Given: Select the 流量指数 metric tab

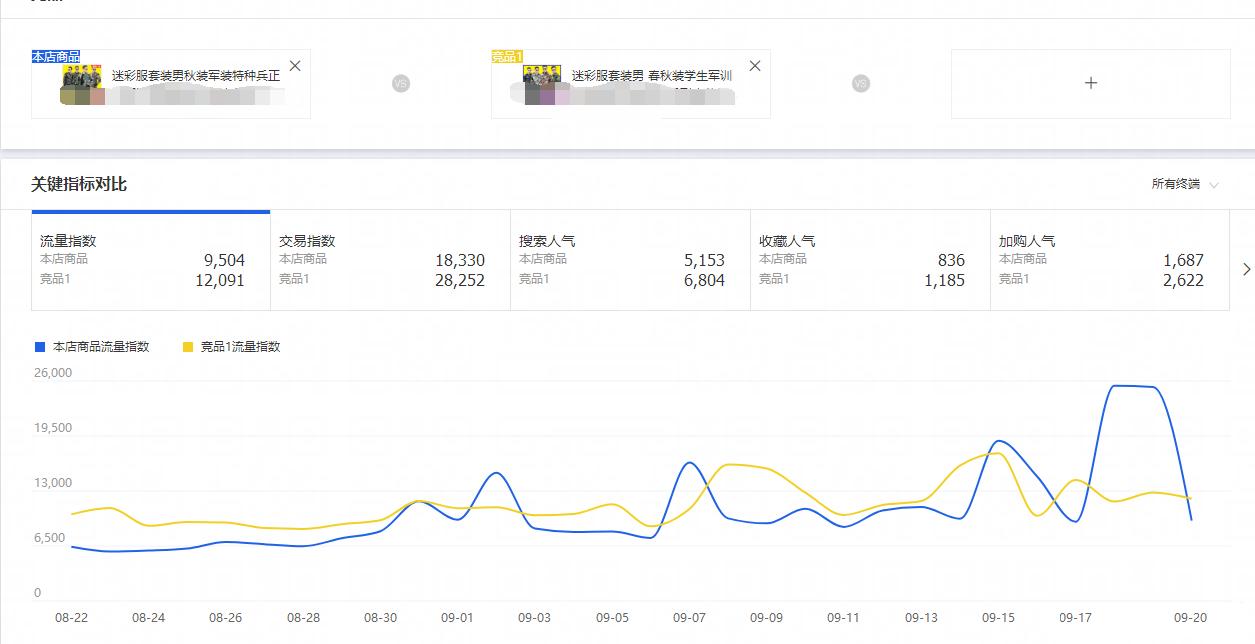Looking at the screenshot, I should pos(150,260).
